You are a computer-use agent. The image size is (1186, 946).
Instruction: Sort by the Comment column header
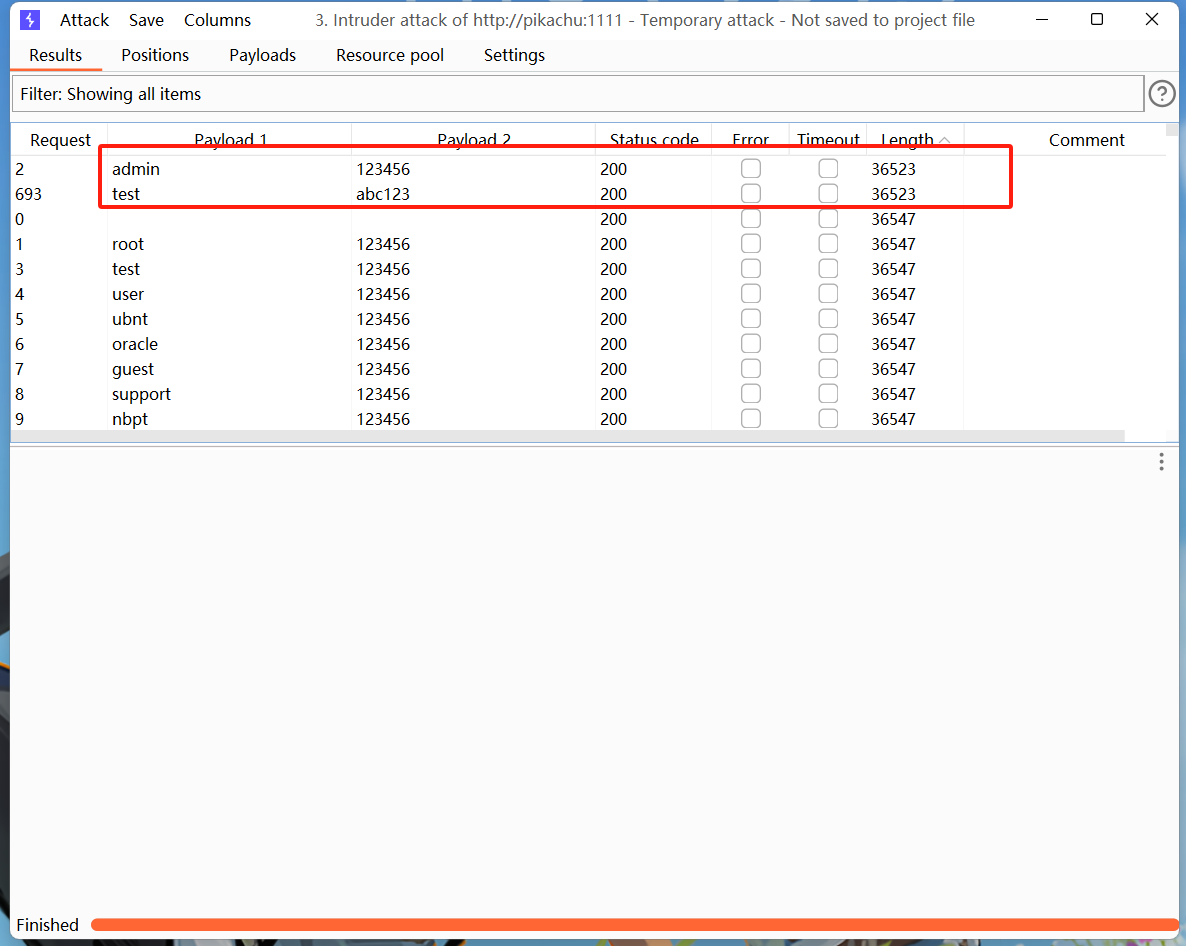point(1086,140)
